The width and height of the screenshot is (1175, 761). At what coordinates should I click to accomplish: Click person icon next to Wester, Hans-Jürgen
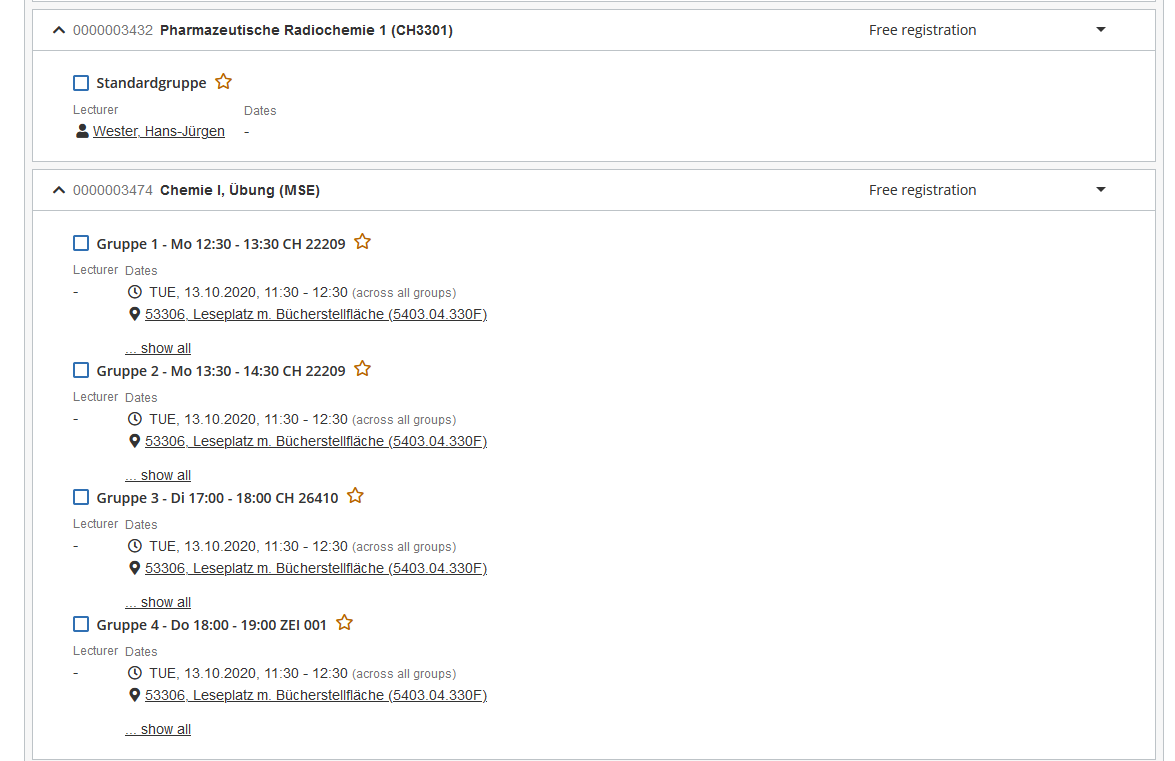pos(82,131)
